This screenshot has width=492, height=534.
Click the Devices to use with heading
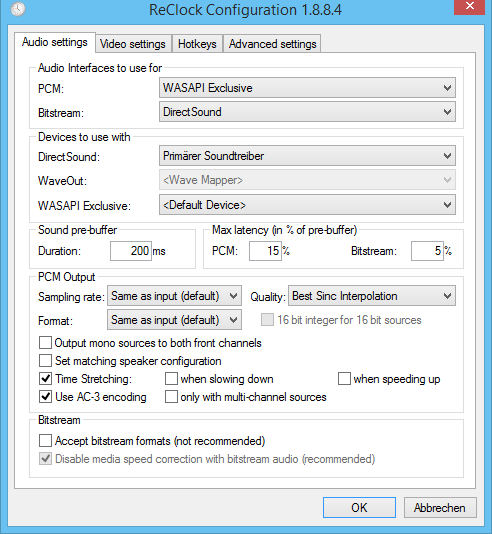(84, 137)
